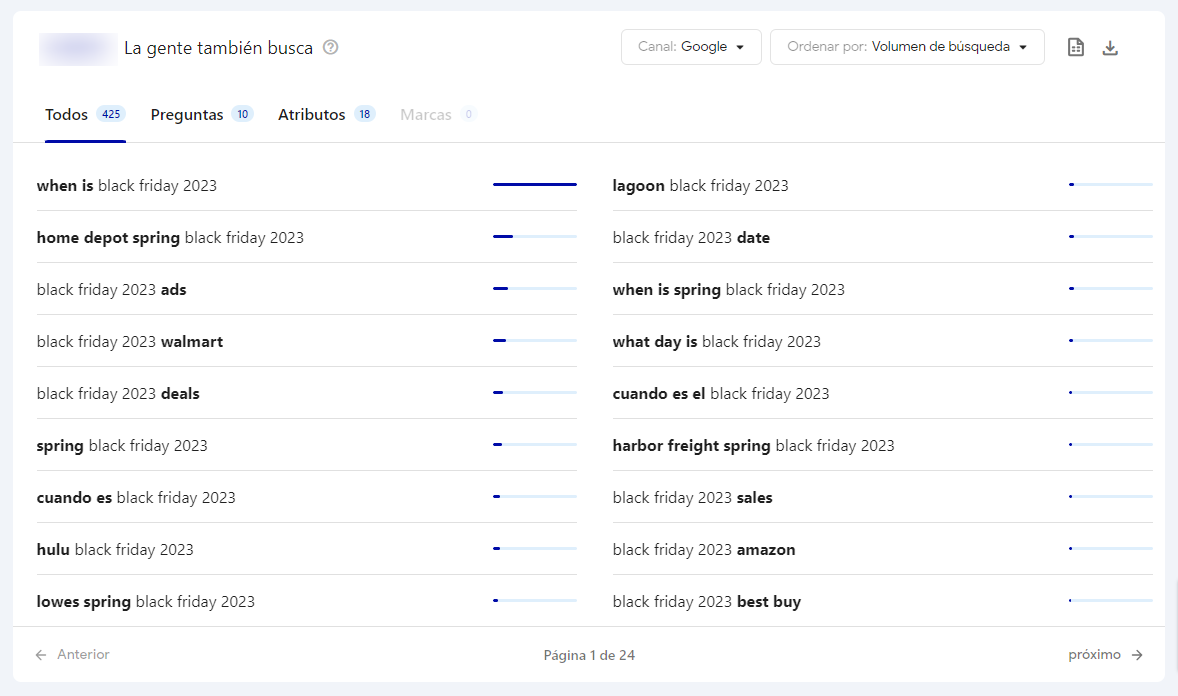This screenshot has width=1178, height=696.
Task: Click volume bar for 'lagoon black friday 2023'
Action: coord(1110,184)
